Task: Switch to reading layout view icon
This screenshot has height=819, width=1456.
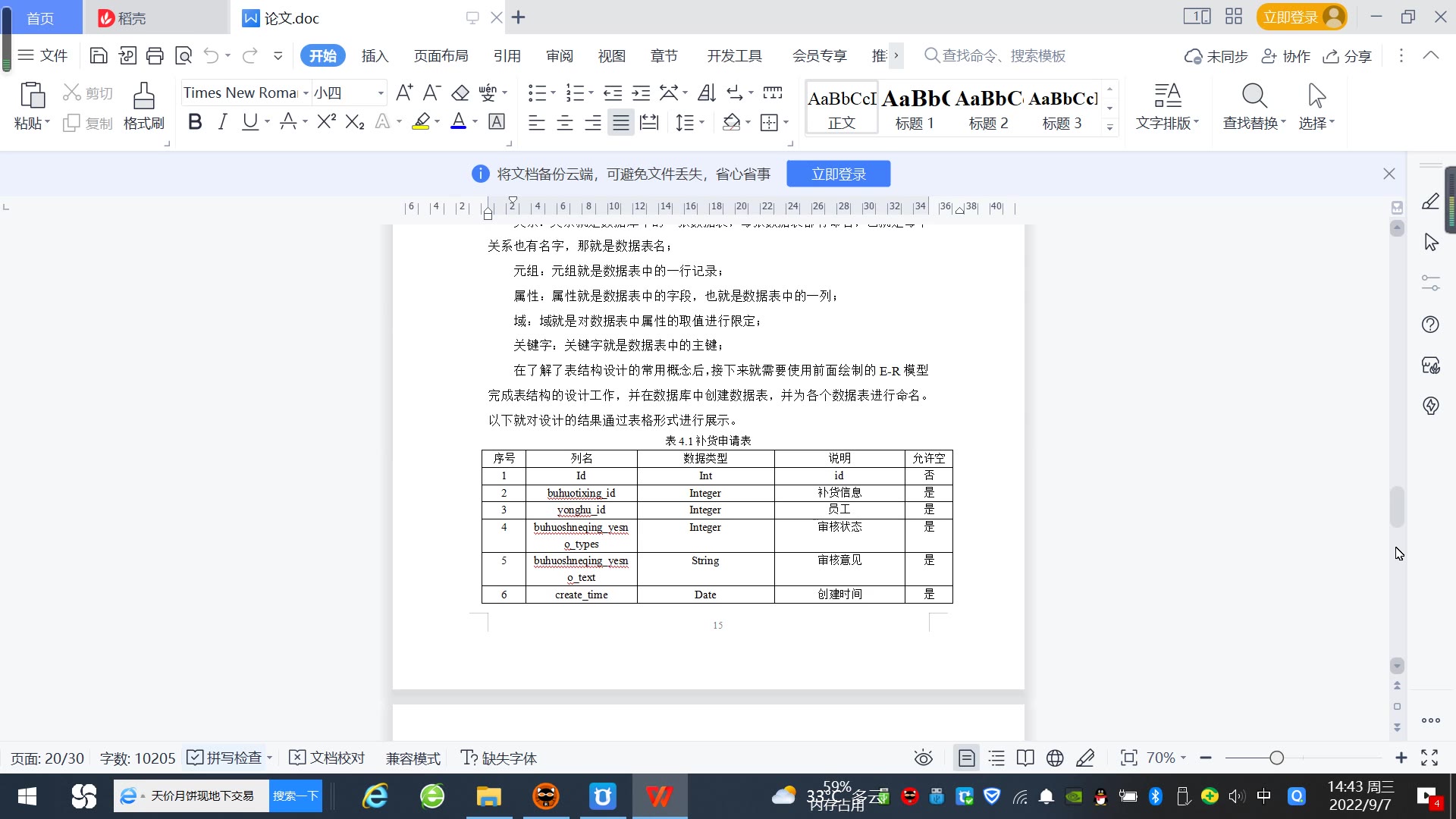Action: [x=1025, y=758]
